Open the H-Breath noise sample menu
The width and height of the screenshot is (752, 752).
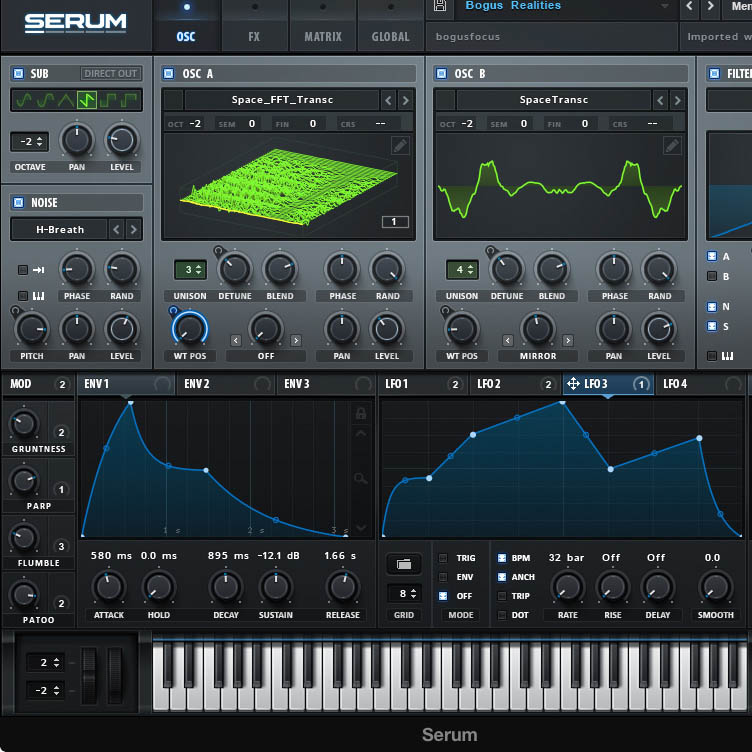point(59,230)
